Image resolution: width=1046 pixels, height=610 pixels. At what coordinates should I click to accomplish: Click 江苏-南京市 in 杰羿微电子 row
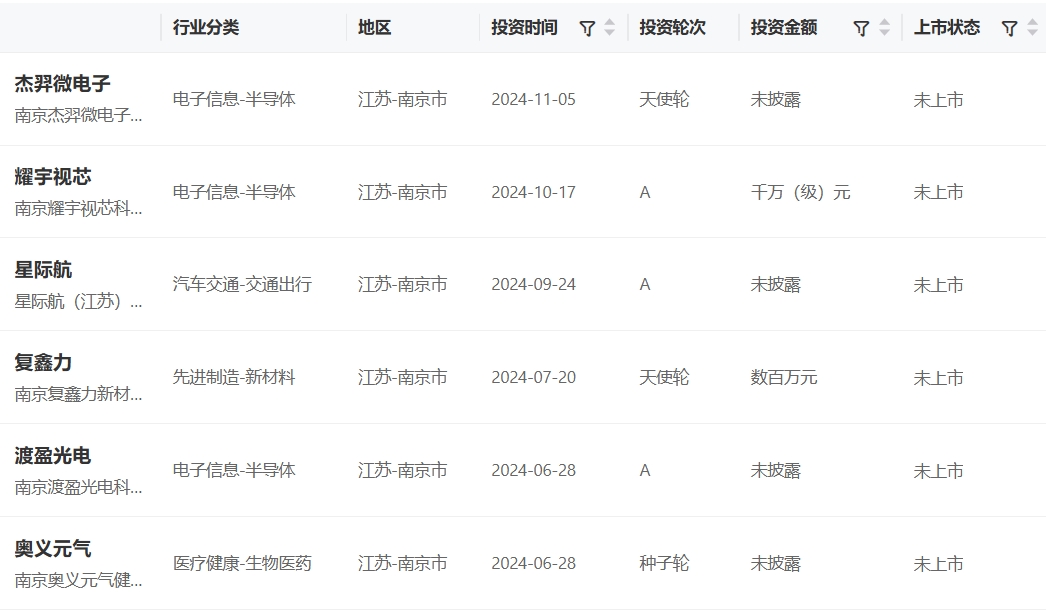coord(402,99)
